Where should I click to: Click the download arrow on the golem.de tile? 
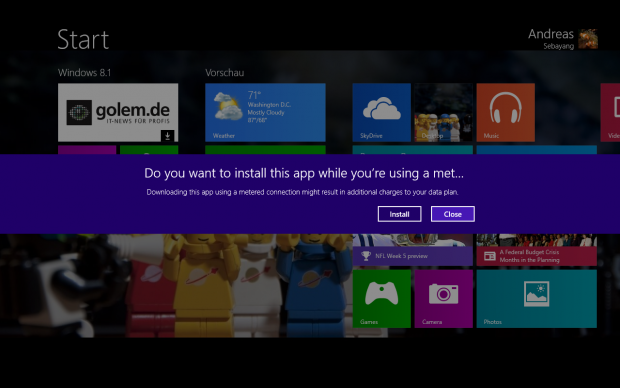click(167, 136)
